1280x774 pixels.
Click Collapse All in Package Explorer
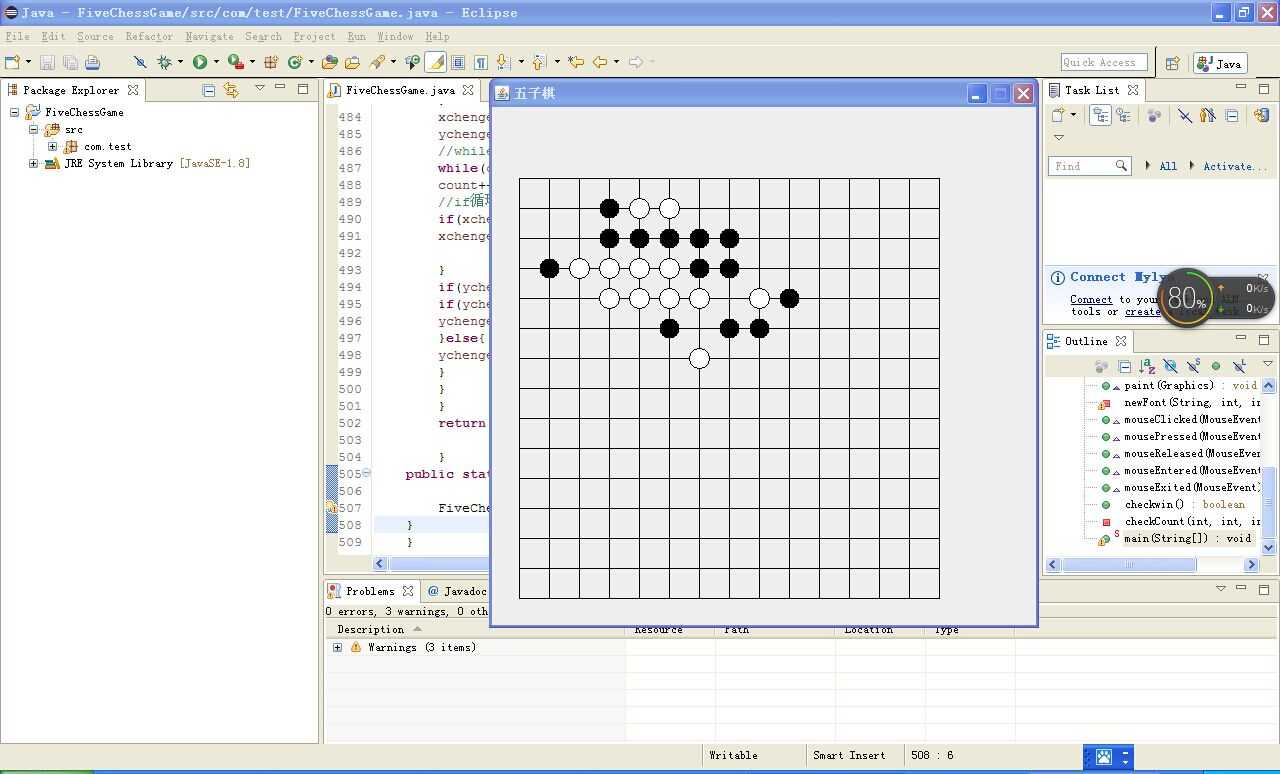tap(208, 90)
